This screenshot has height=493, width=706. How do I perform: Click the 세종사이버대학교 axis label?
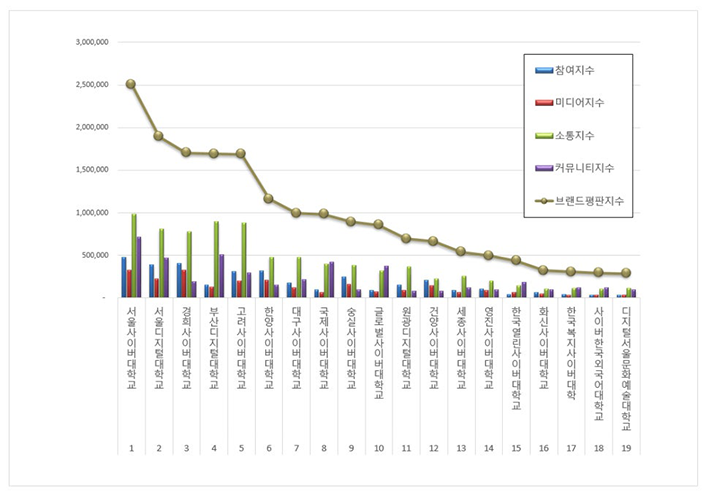(461, 348)
